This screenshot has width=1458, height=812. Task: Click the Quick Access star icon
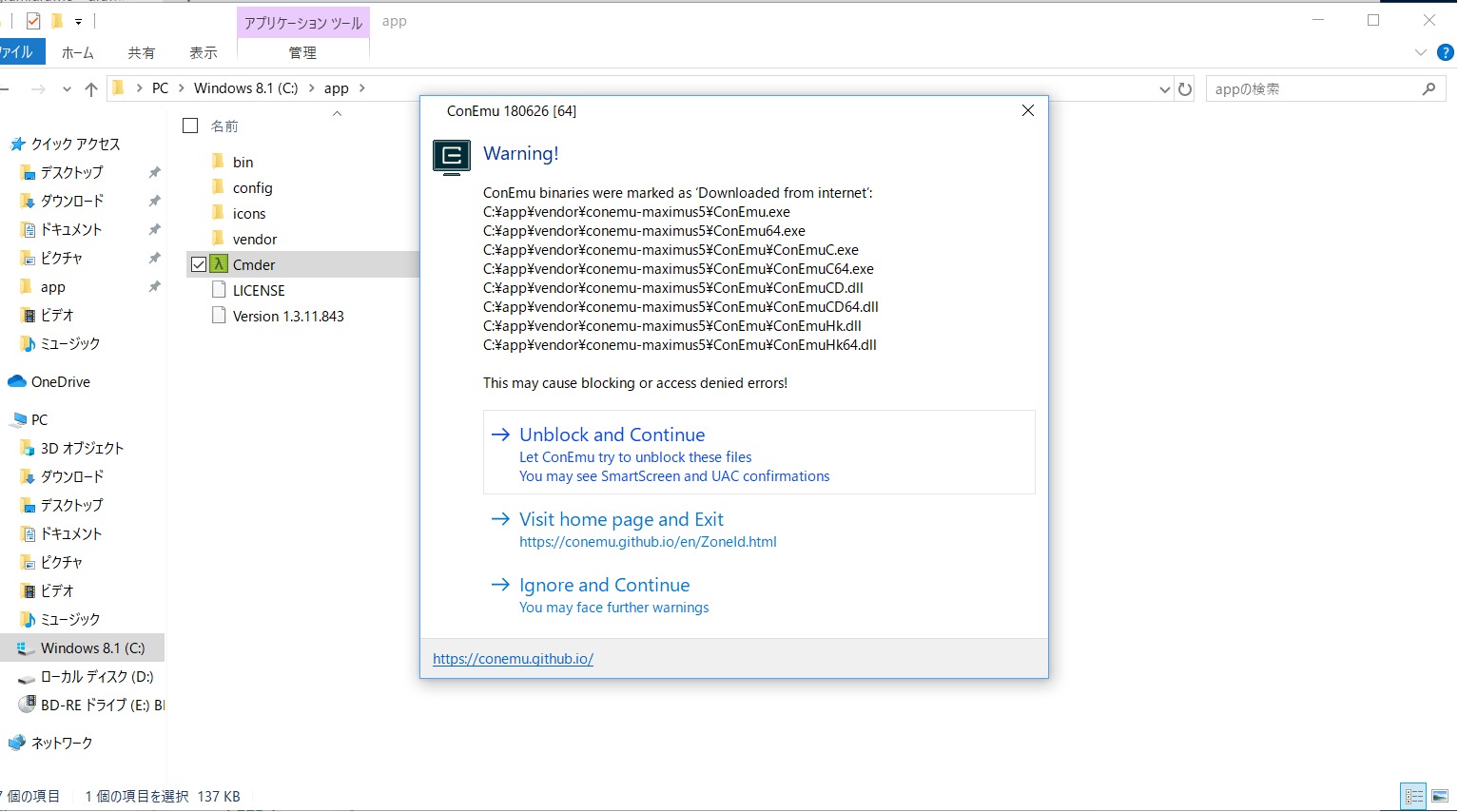(x=17, y=144)
